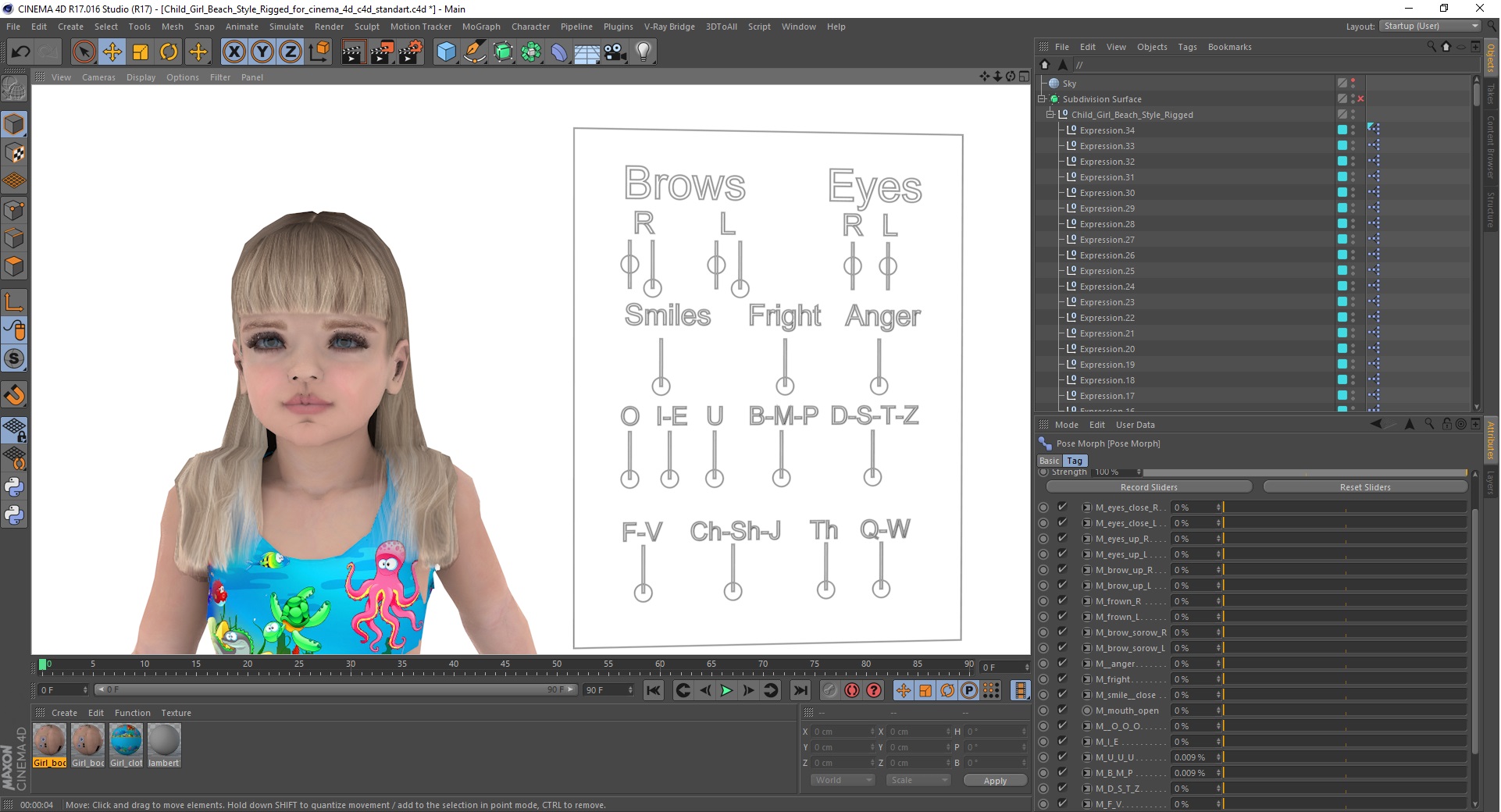Click the Record Active Objects button
1501x812 pixels.
829,690
